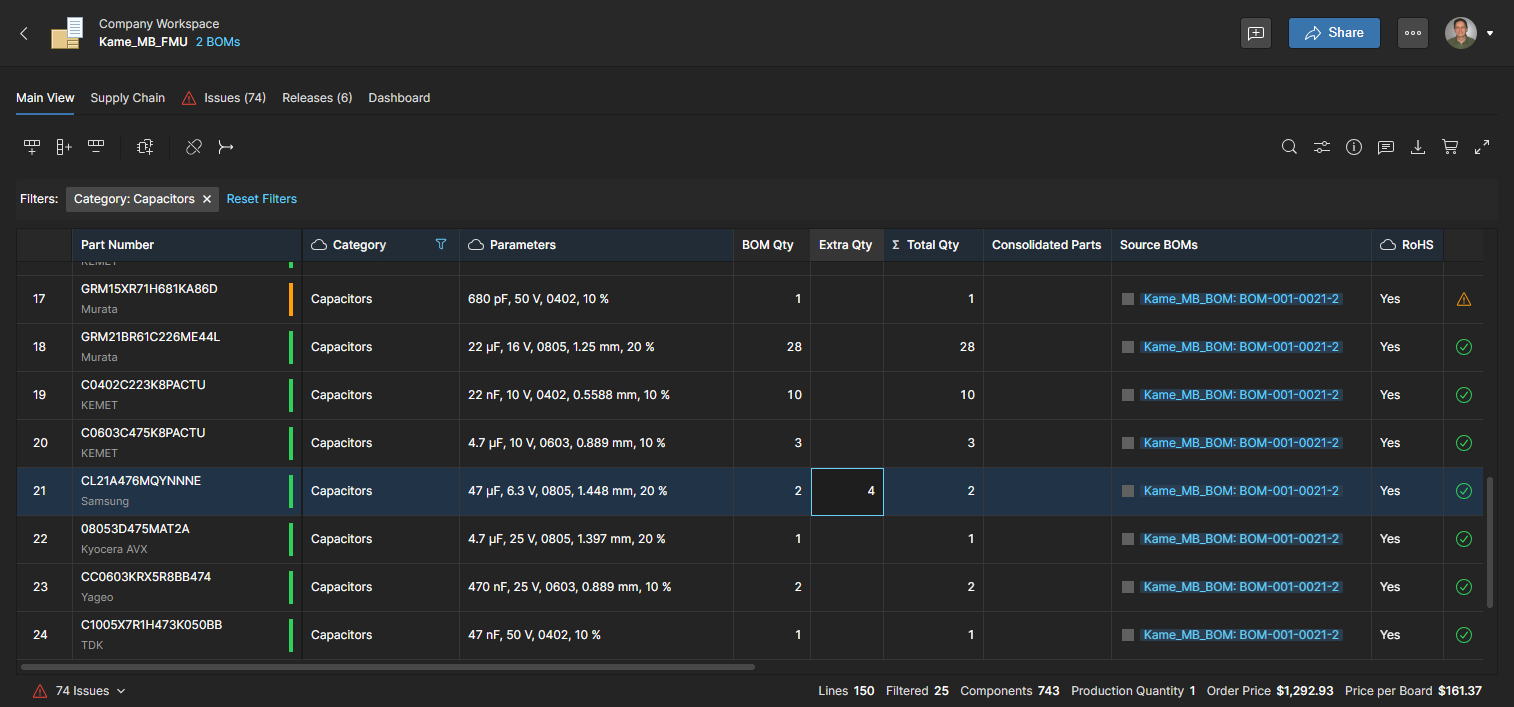Image resolution: width=1514 pixels, height=707 pixels.
Task: Expand the 74 Issues dropdown in footer
Action: pos(121,691)
